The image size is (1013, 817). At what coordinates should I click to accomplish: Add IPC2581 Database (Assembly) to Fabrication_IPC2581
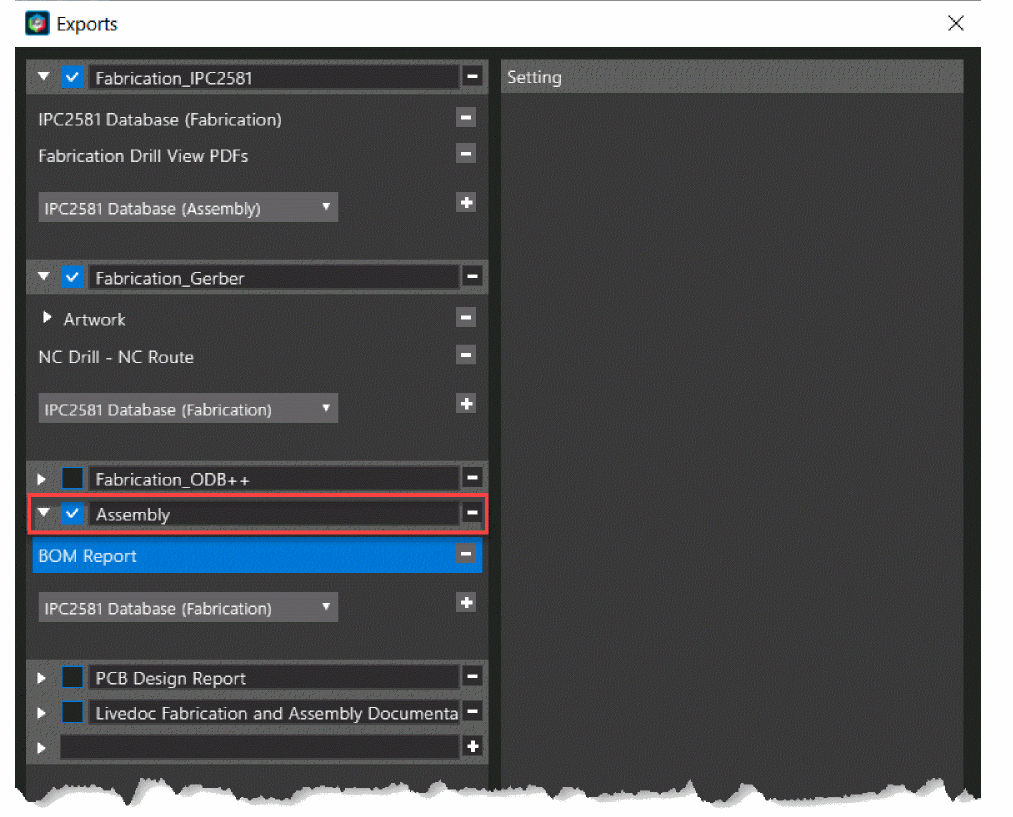pyautogui.click(x=466, y=203)
